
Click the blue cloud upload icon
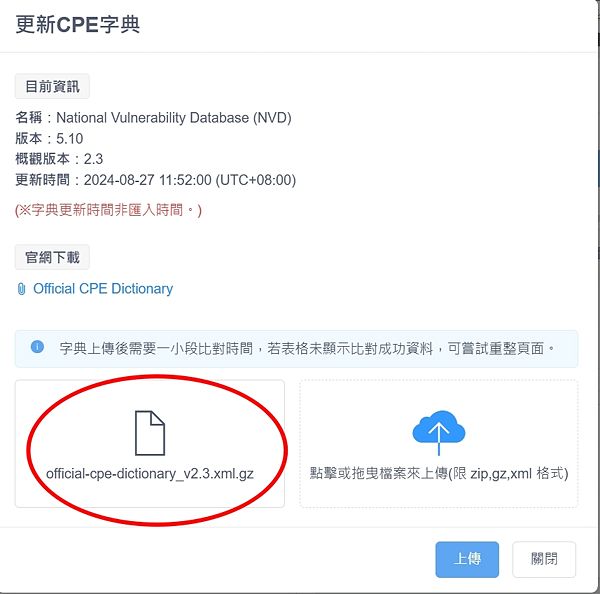click(x=439, y=433)
